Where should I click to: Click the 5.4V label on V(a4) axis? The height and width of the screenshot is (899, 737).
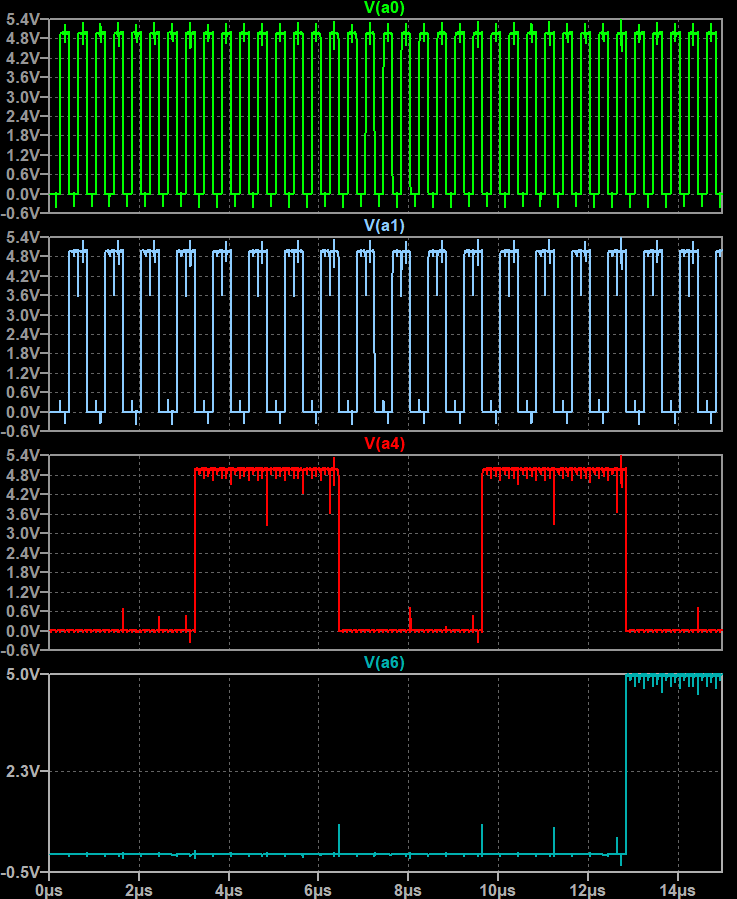click(x=23, y=456)
